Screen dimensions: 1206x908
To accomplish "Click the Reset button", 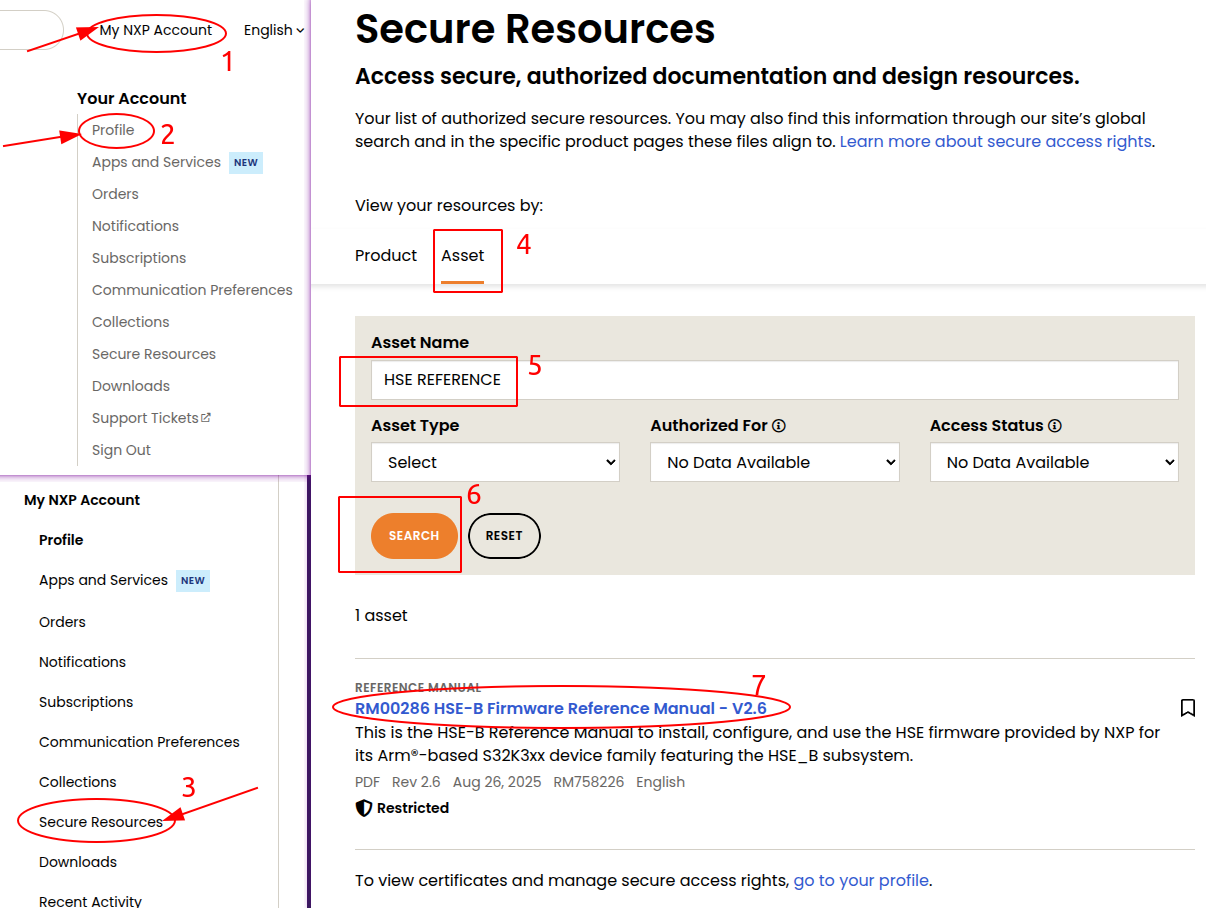I will (x=504, y=536).
